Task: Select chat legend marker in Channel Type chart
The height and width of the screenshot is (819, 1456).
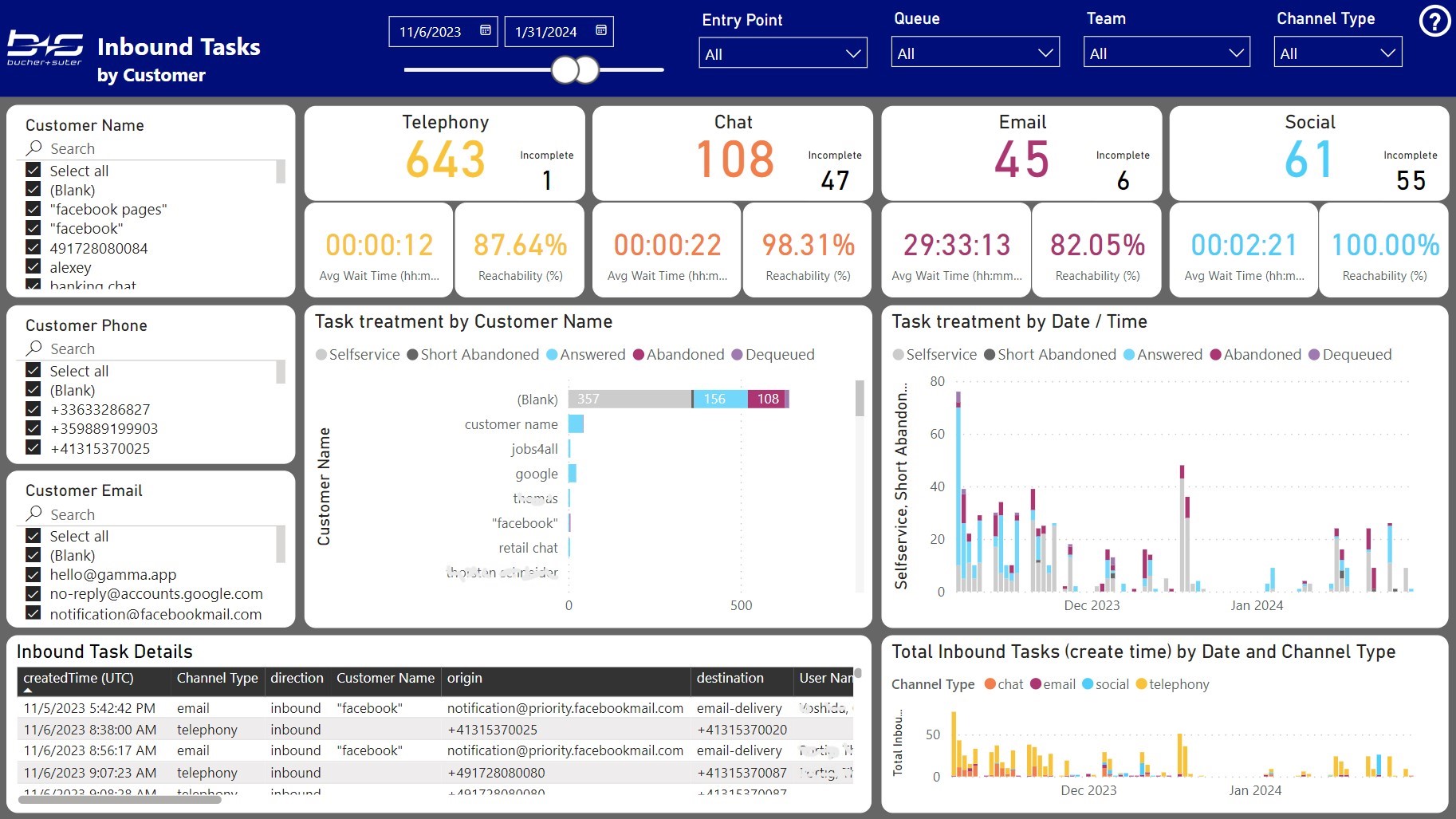Action: click(x=990, y=684)
